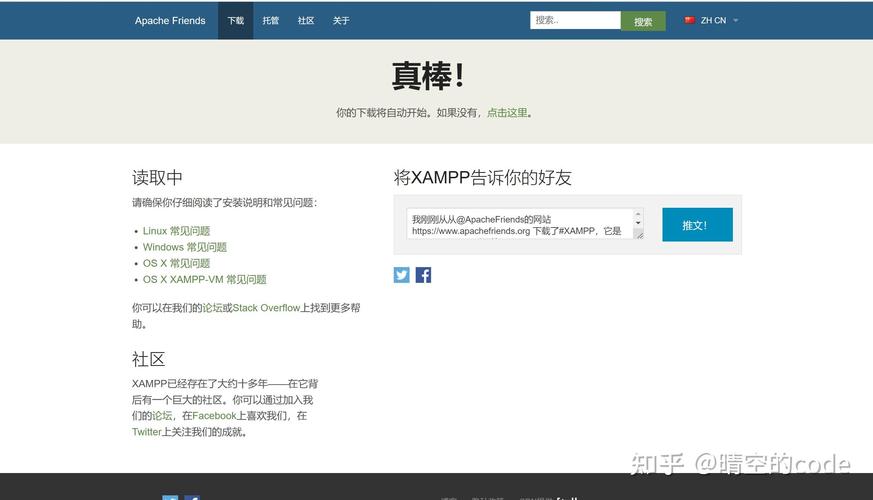873x500 pixels.
Task: Click the Twitter icon below tweet box
Action: click(401, 274)
